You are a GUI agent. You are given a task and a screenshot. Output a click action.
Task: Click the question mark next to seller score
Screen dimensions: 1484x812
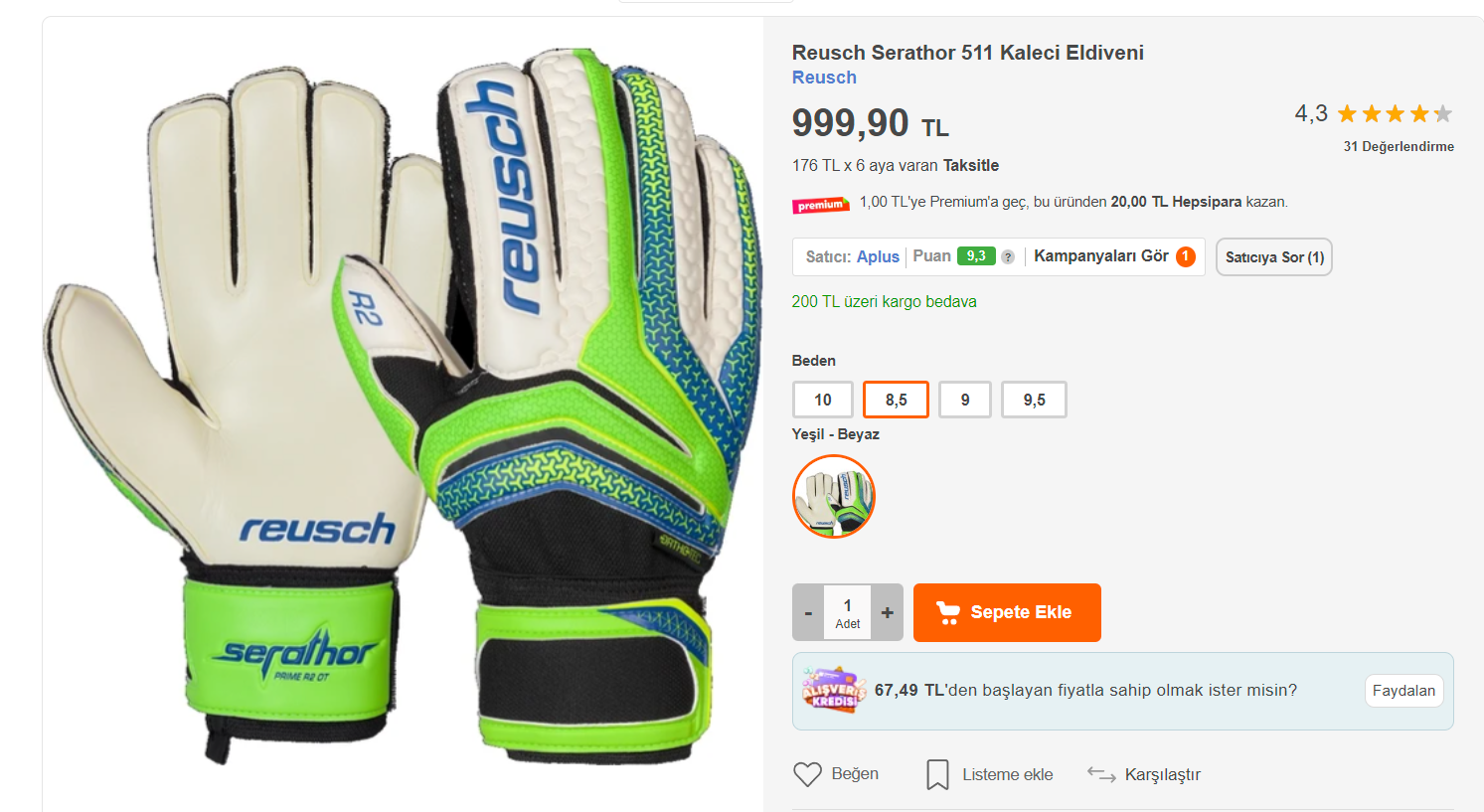click(1008, 257)
